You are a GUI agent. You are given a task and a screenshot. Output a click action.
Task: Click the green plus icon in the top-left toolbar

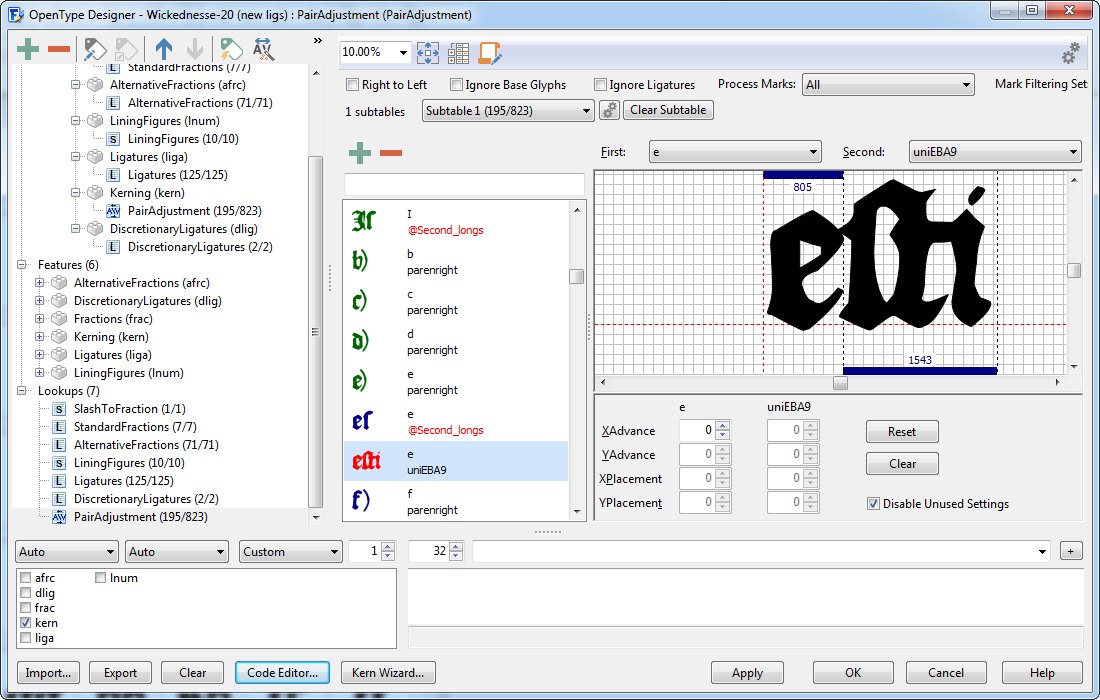[x=28, y=49]
